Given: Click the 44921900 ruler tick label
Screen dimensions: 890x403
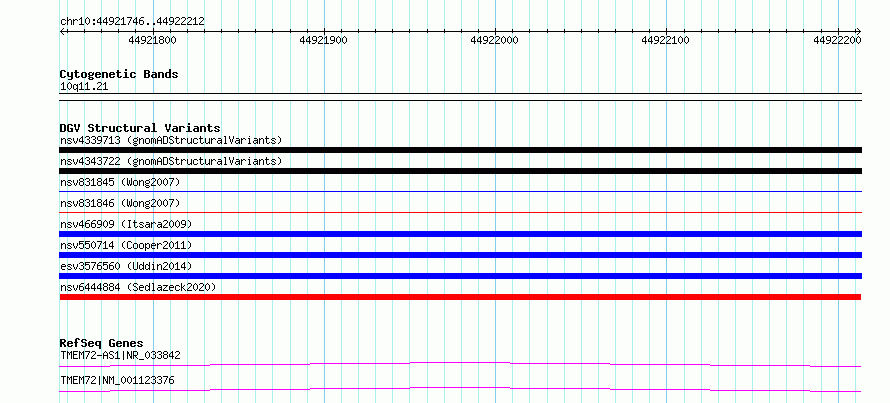Looking at the screenshot, I should click(324, 40).
